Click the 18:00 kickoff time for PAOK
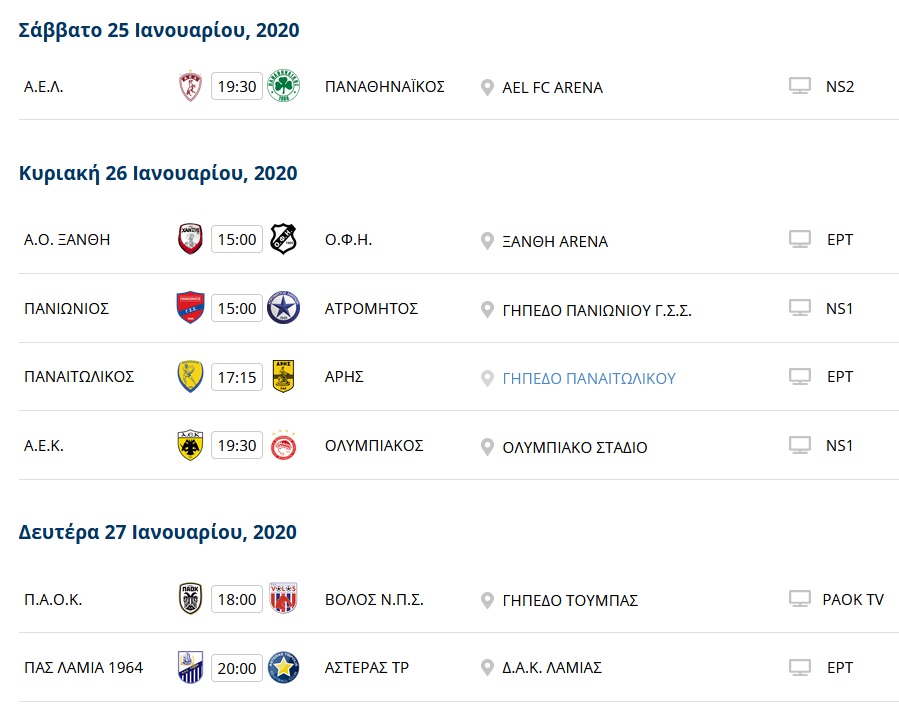This screenshot has width=899, height=707. (x=237, y=599)
